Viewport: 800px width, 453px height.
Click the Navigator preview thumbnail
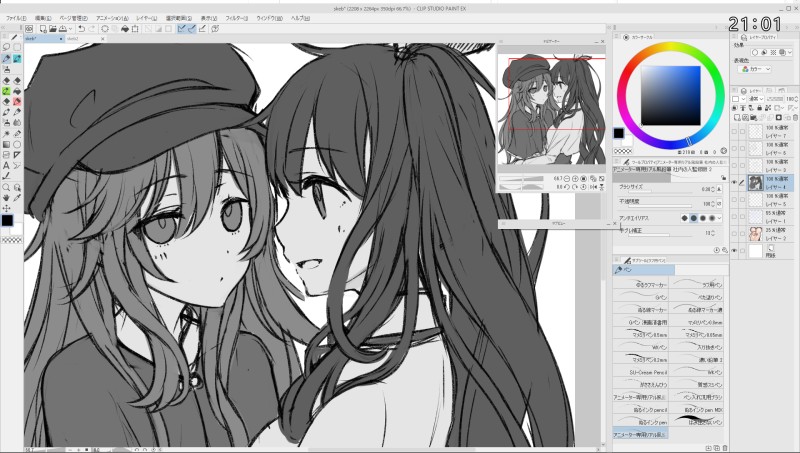(551, 110)
